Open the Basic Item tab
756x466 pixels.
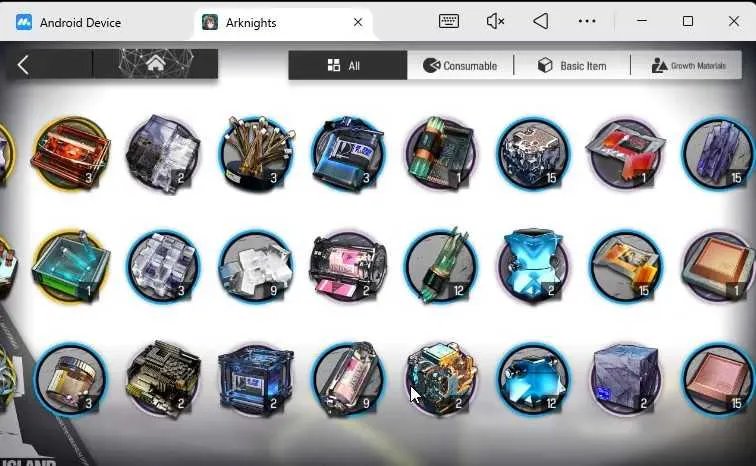tap(572, 66)
